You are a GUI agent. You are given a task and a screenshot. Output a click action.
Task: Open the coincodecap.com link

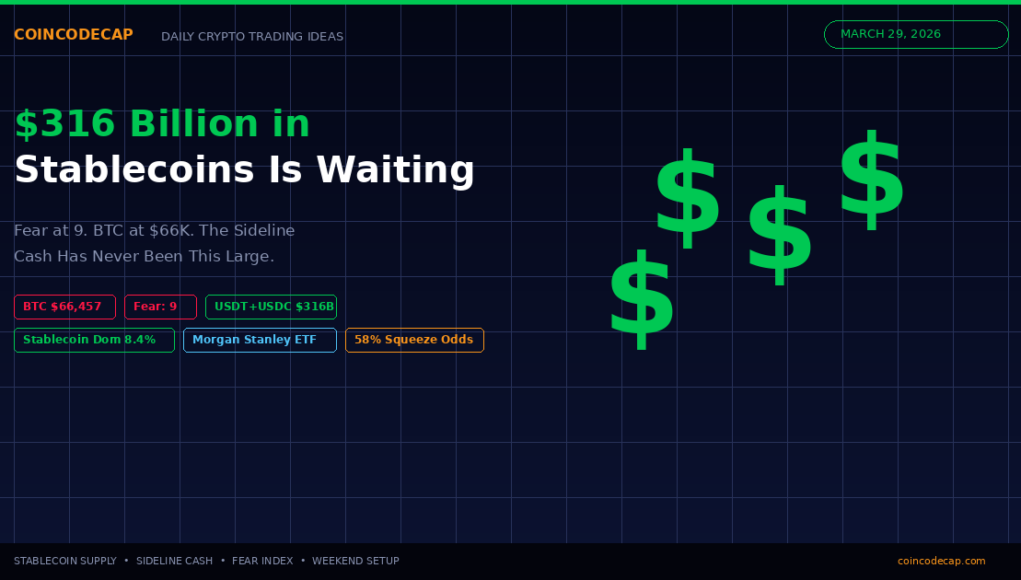pos(940,561)
